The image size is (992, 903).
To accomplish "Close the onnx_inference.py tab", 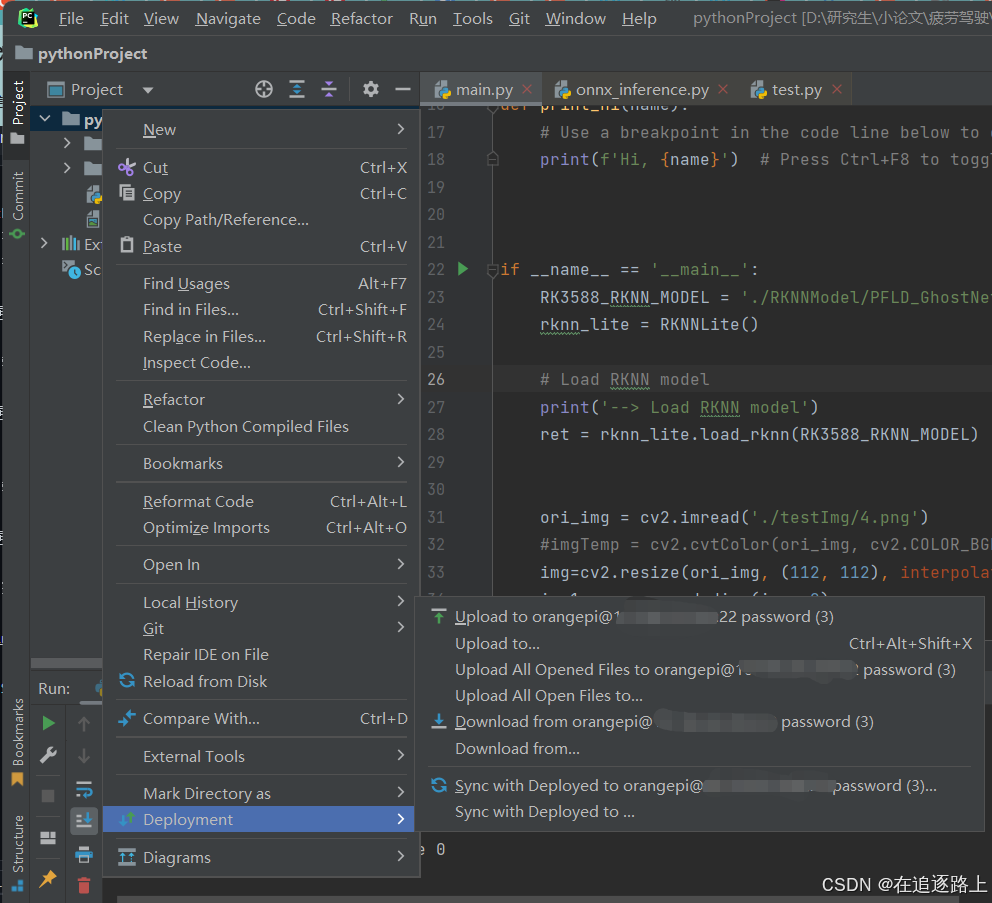I will pyautogui.click(x=723, y=89).
